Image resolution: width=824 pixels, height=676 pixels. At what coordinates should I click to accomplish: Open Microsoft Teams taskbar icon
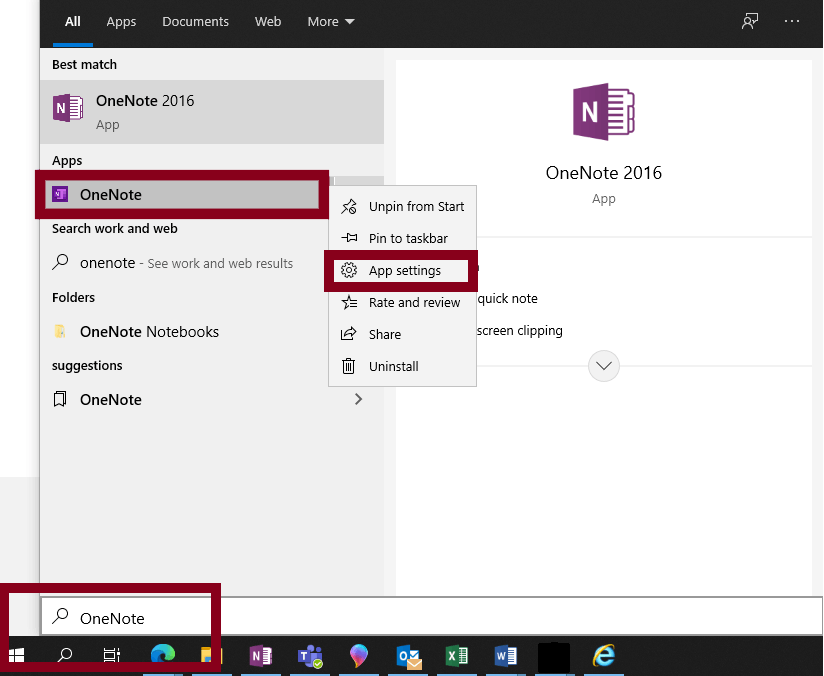coord(310,655)
